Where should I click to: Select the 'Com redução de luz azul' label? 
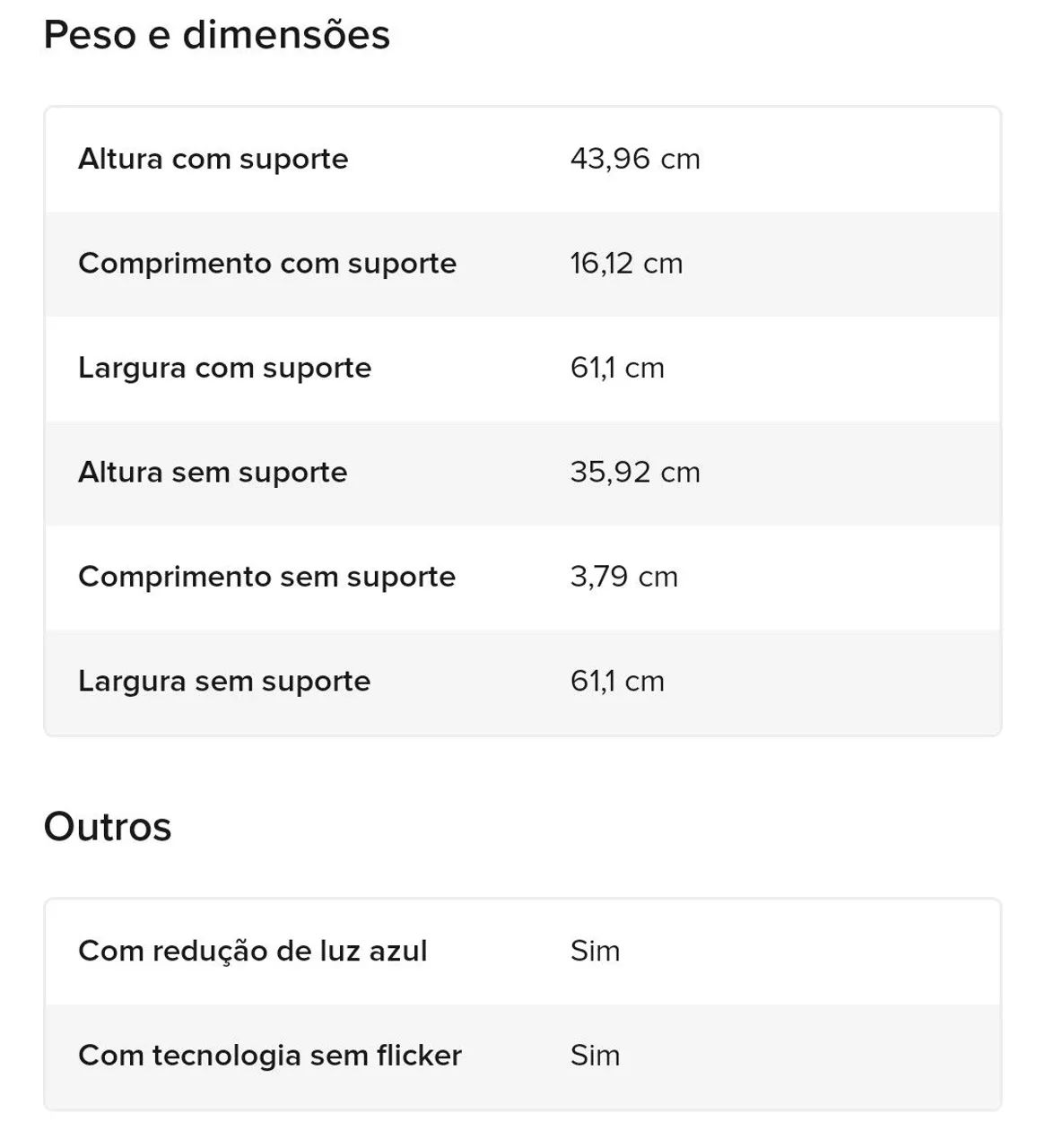point(253,952)
